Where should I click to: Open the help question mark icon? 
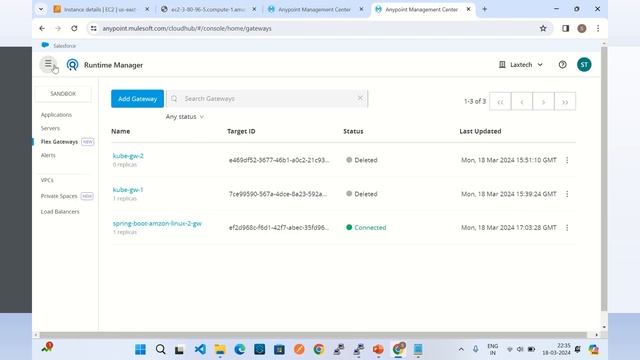pyautogui.click(x=562, y=64)
